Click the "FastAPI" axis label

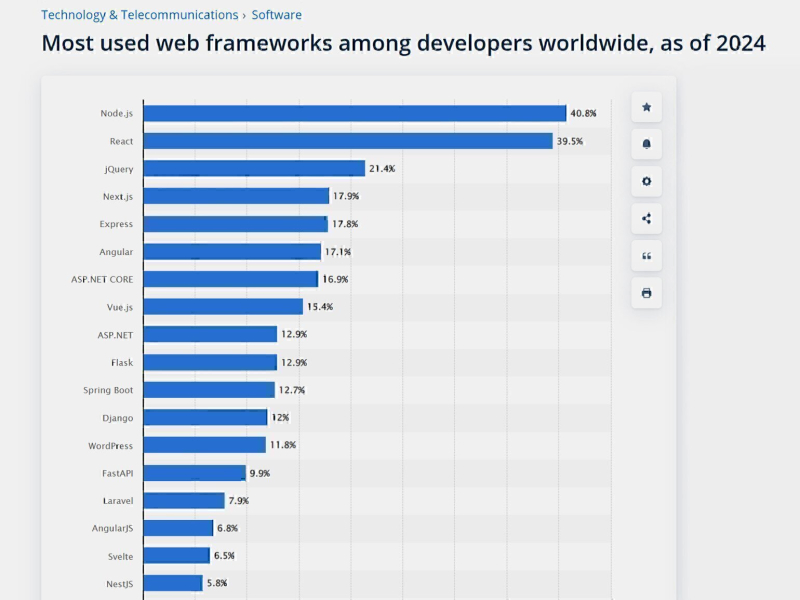point(117,473)
